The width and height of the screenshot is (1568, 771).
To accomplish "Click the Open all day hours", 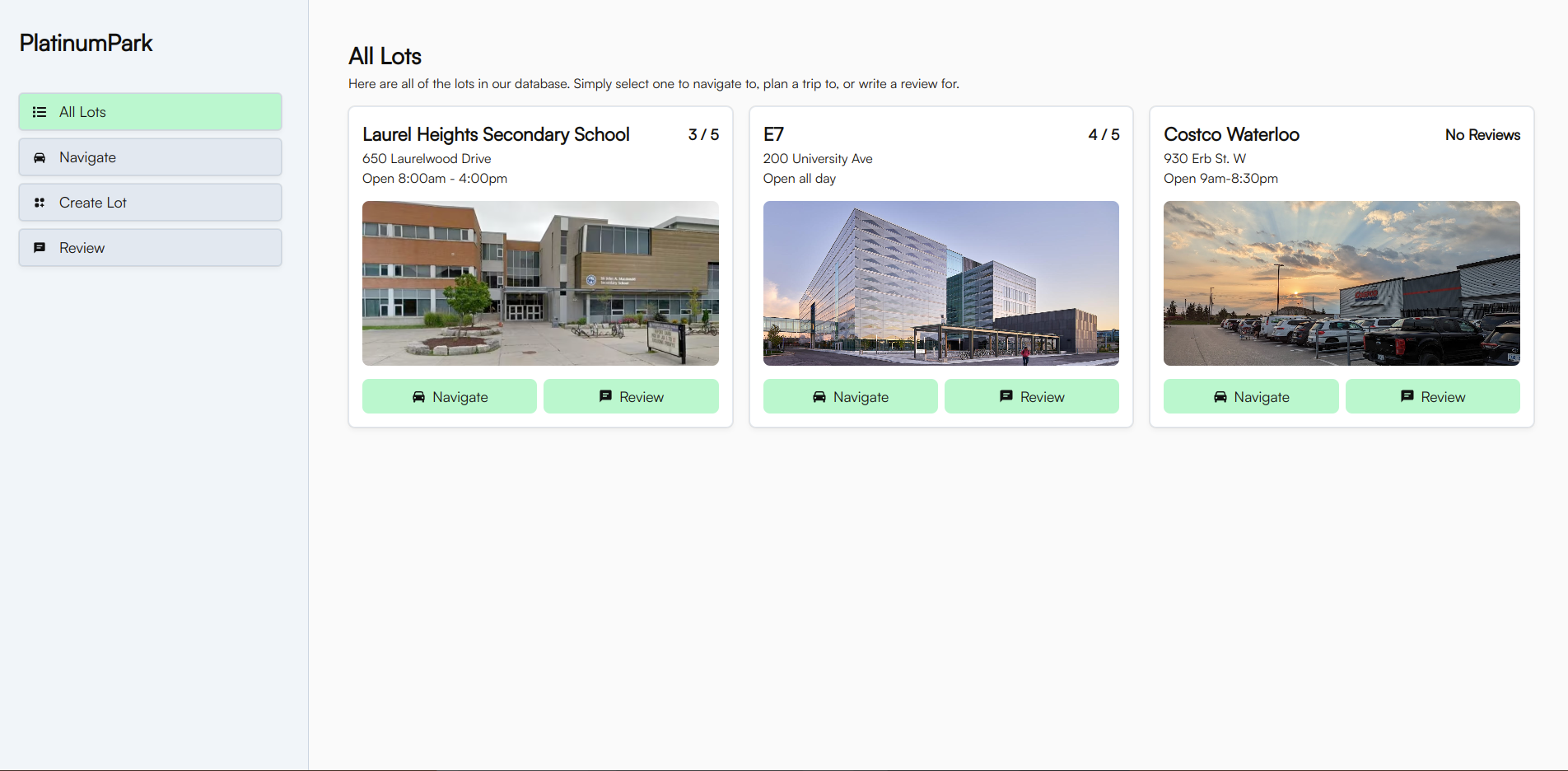I will tap(800, 178).
